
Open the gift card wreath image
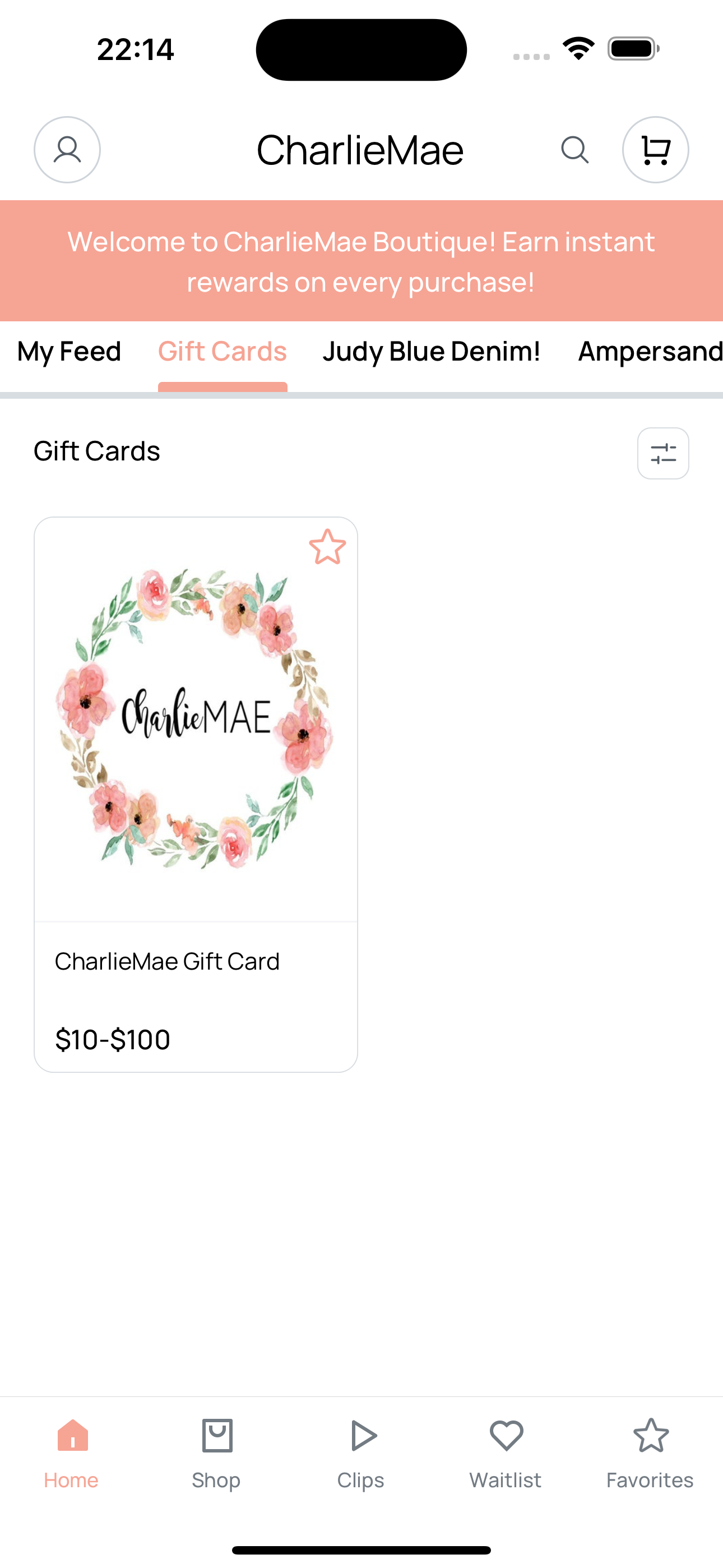pos(196,719)
